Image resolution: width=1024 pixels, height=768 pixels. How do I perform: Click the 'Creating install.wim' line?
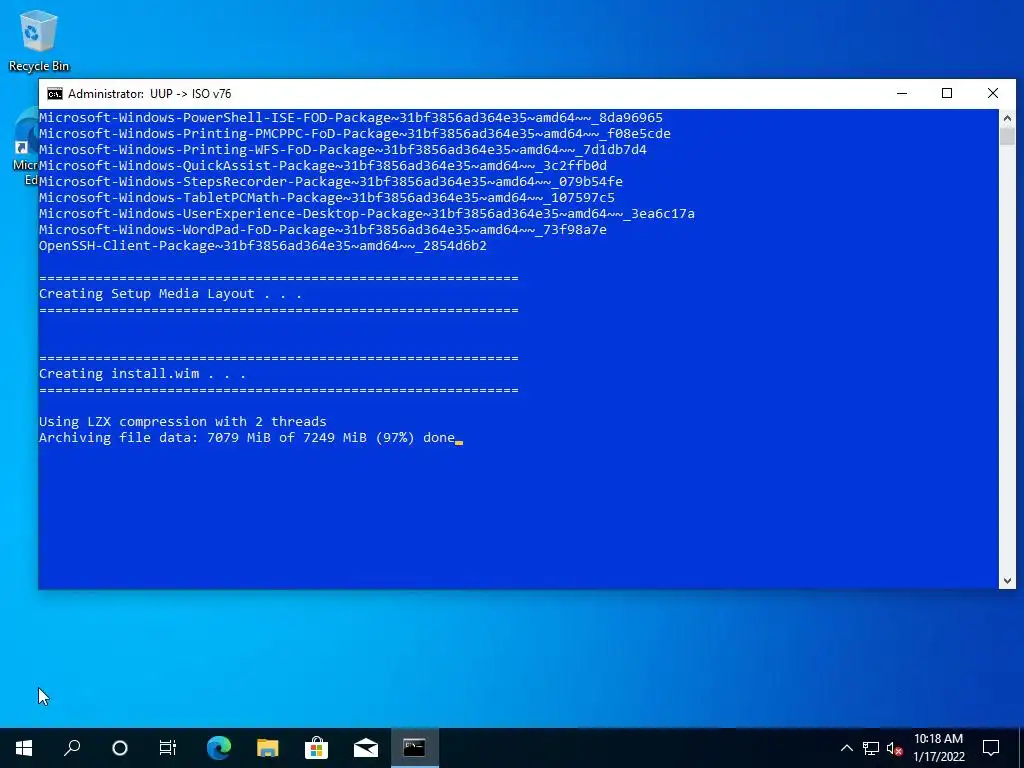[x=142, y=374]
